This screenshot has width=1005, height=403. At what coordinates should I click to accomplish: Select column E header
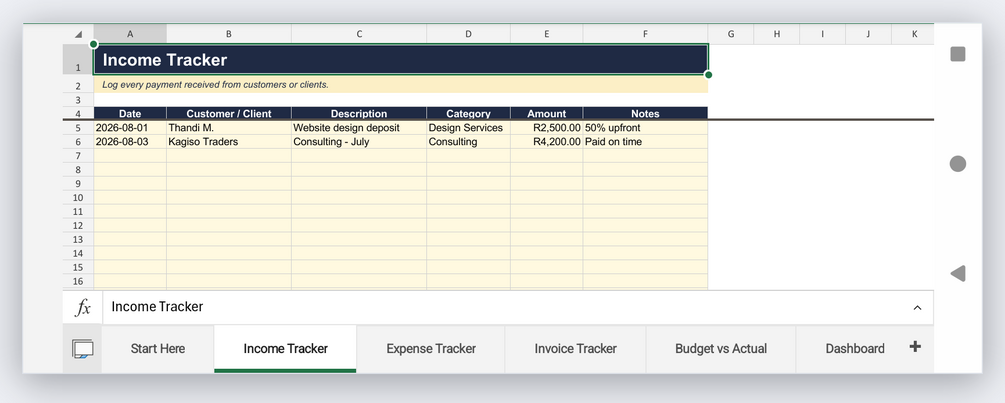click(x=547, y=34)
